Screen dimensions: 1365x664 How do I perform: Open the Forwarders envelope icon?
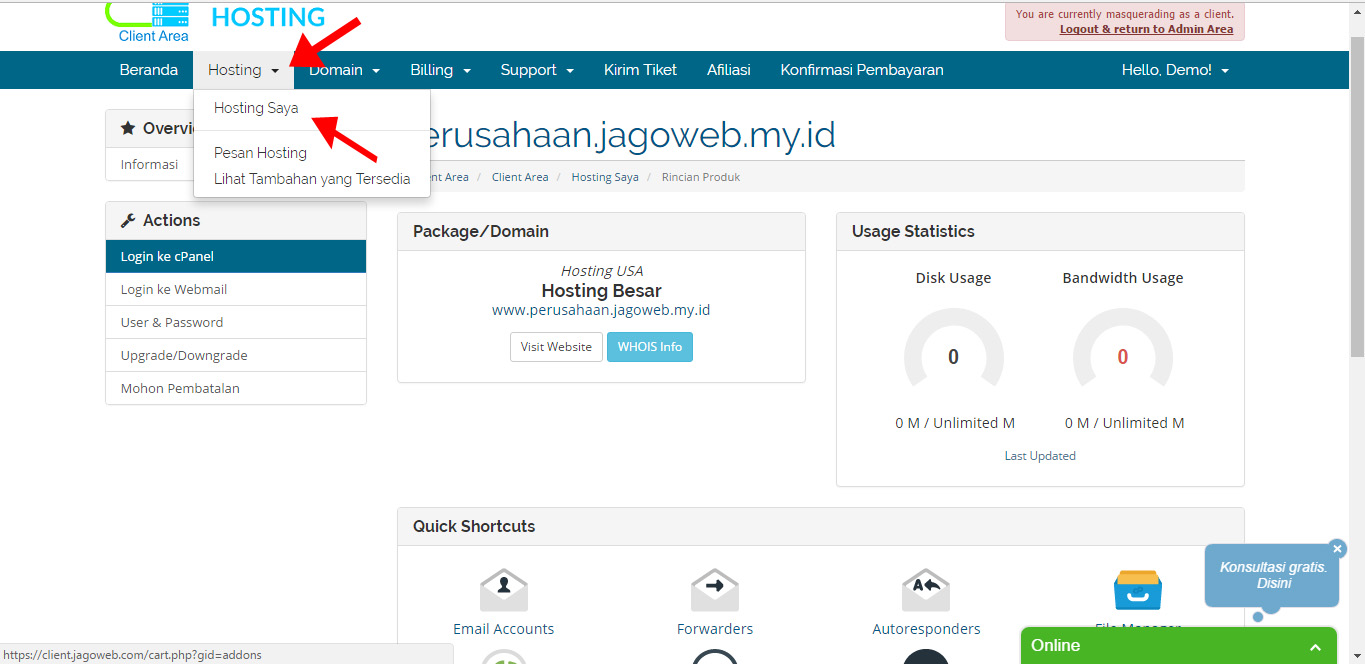click(x=715, y=588)
